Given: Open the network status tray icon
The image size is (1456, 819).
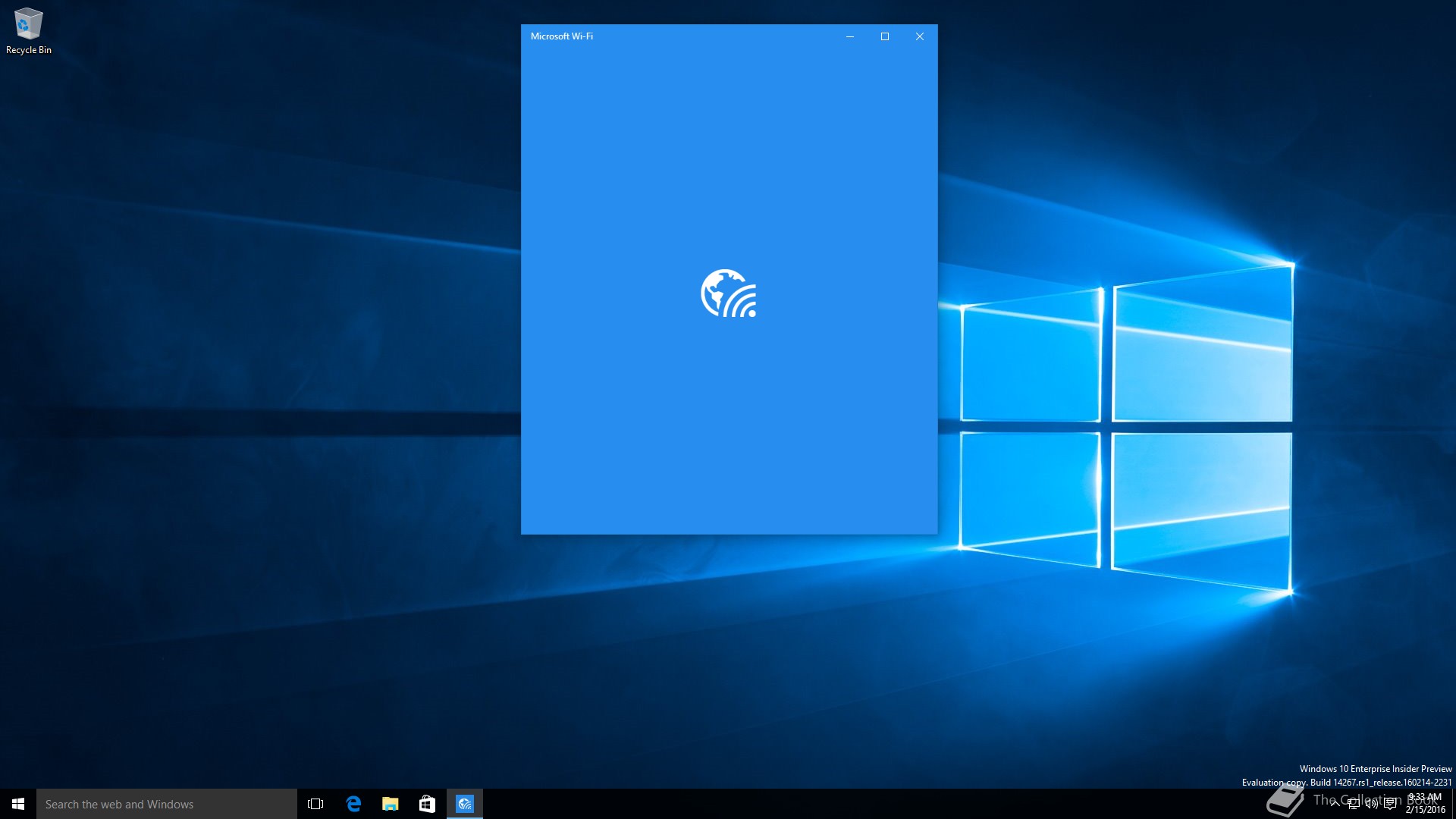Looking at the screenshot, I should click(x=1354, y=804).
